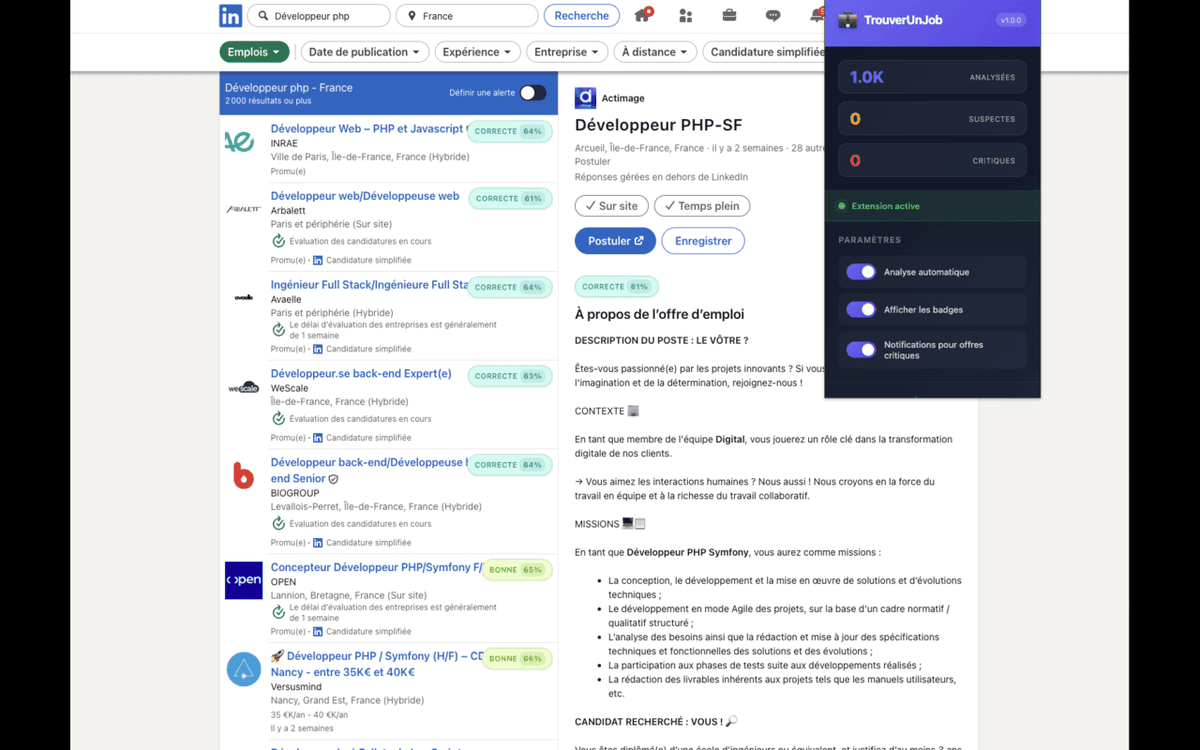The width and height of the screenshot is (1200, 750).
Task: Click evaluation checkmark icon under Arbalett job
Action: pyautogui.click(x=278, y=241)
